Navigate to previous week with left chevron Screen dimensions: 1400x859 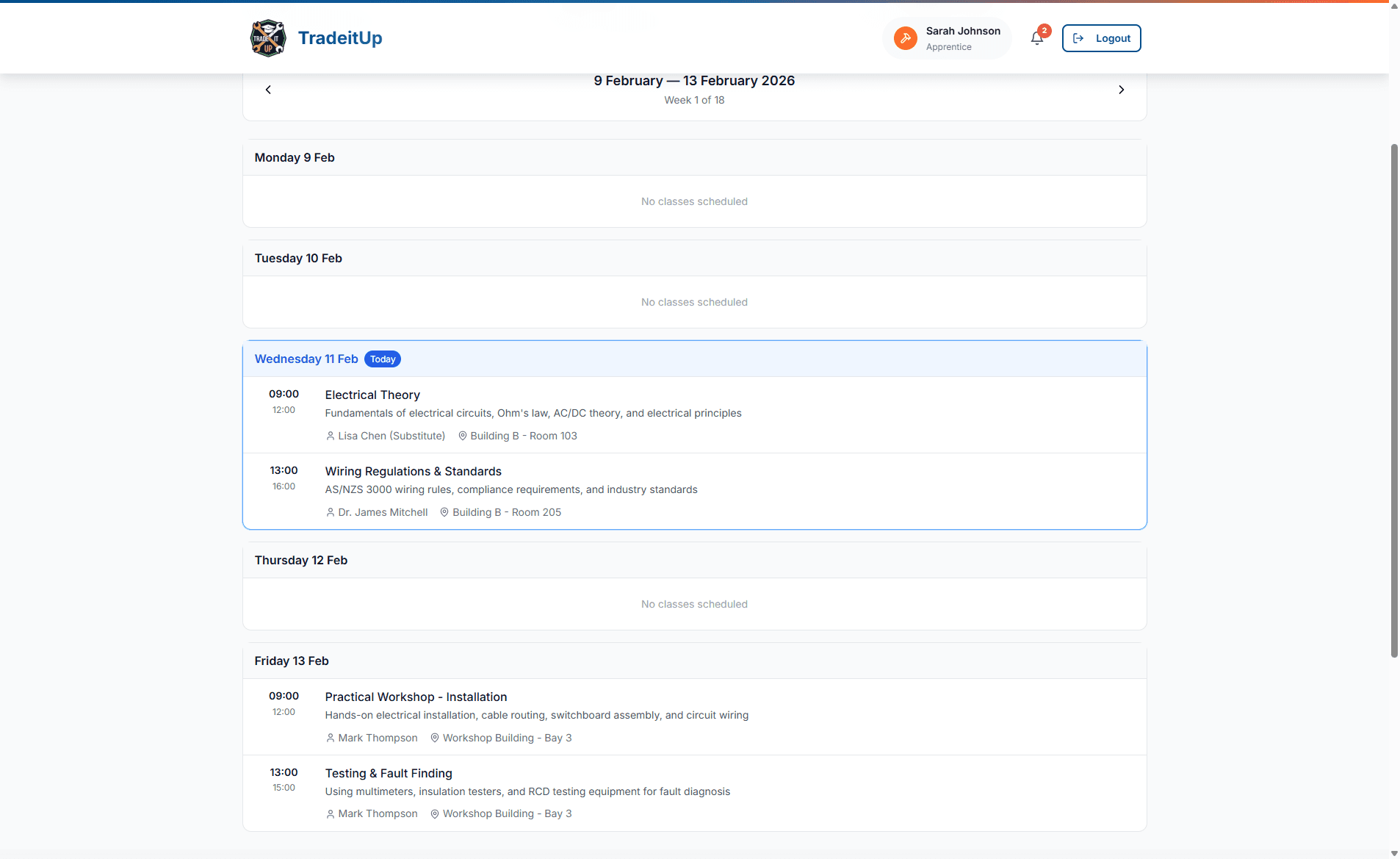(267, 89)
